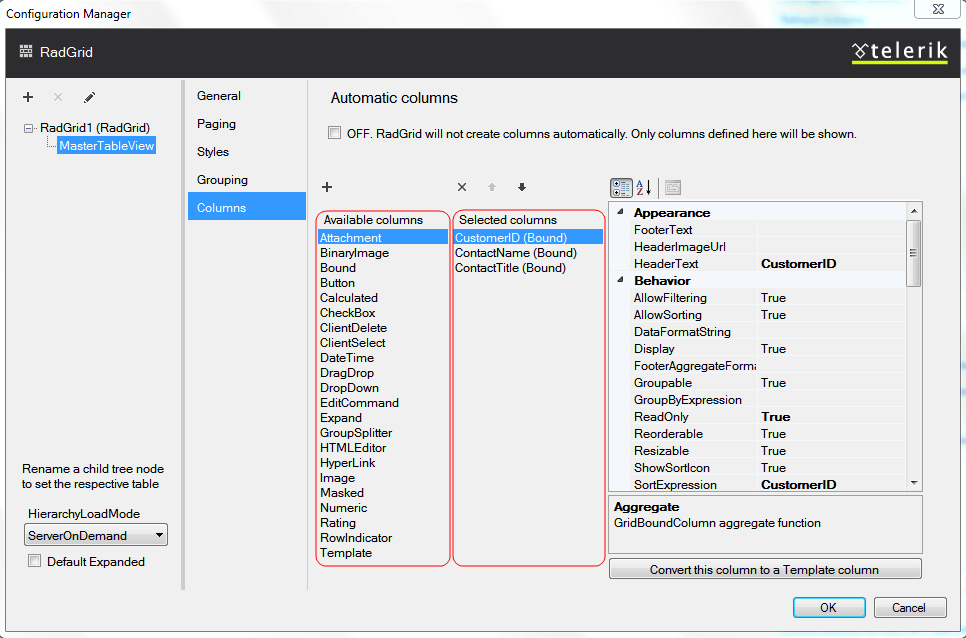Click the Telerik logo
Screen dimensions: 966x638
pos(898,51)
